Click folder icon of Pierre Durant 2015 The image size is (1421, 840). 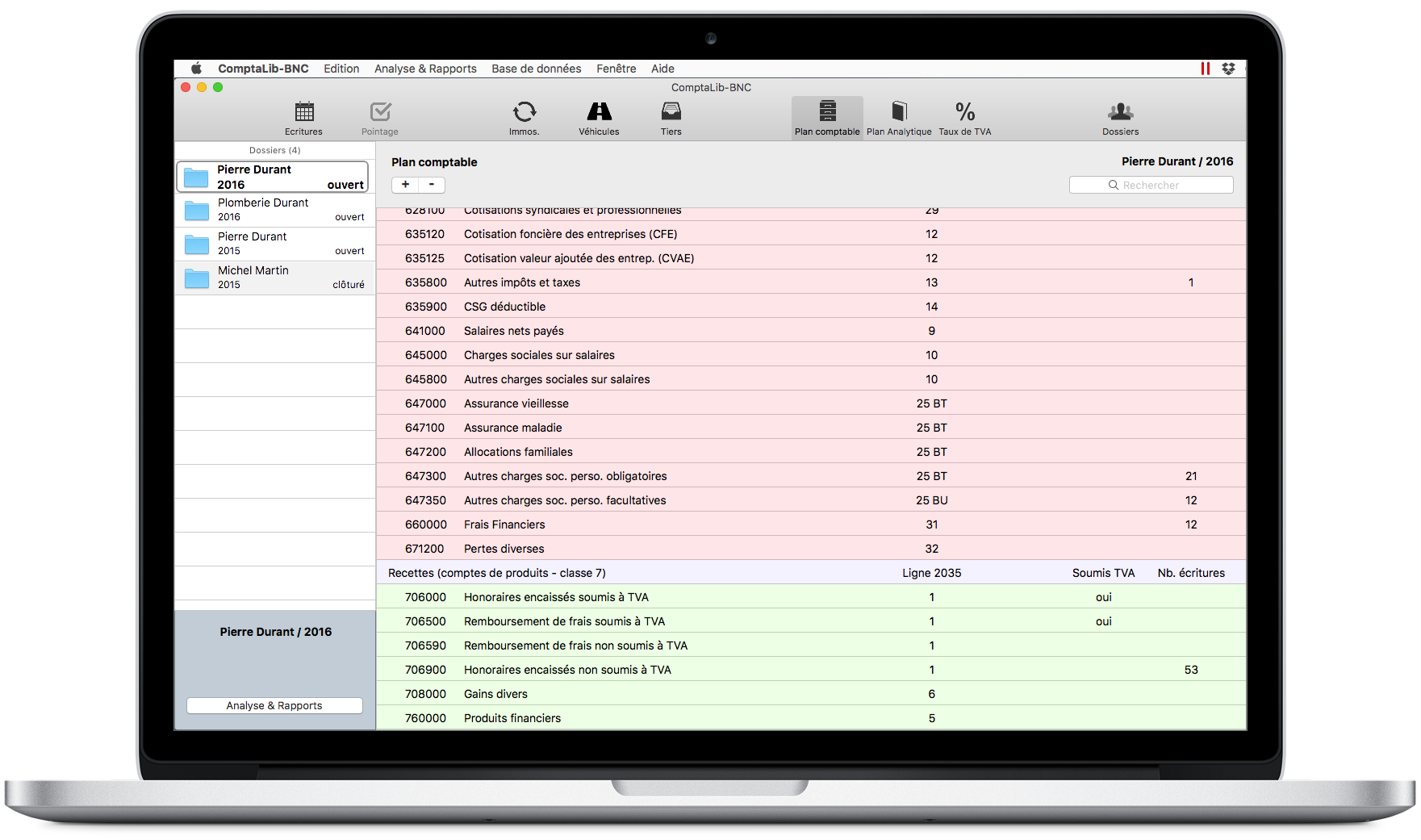[x=197, y=244]
